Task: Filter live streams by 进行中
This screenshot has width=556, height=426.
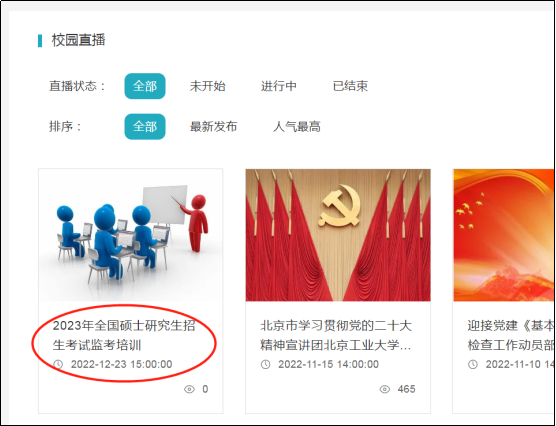Action: click(279, 86)
